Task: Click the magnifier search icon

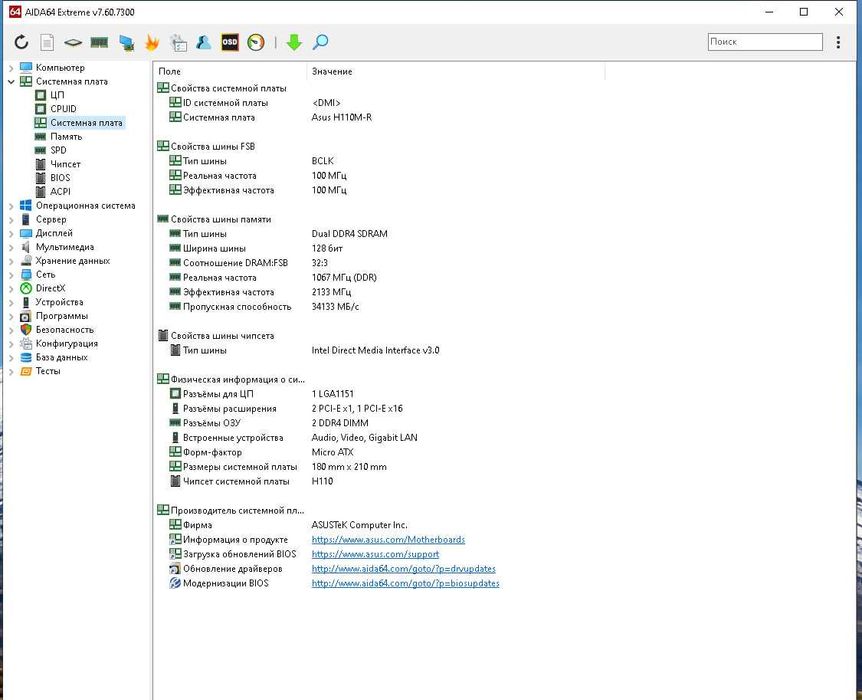Action: [320, 42]
